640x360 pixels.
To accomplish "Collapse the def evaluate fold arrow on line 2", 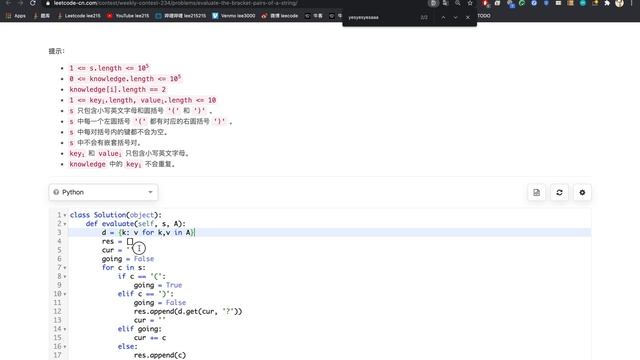I will (x=65, y=224).
